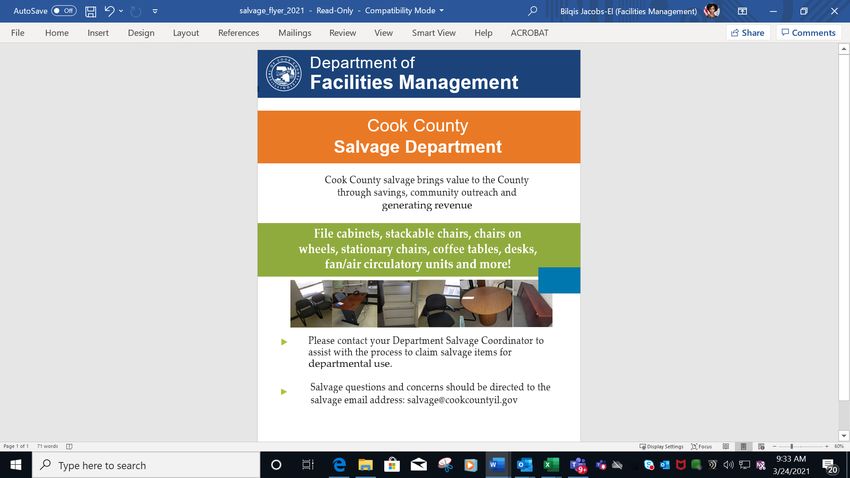The width and height of the screenshot is (850, 478).
Task: Open the Action Center notifications icon
Action: [x=829, y=465]
